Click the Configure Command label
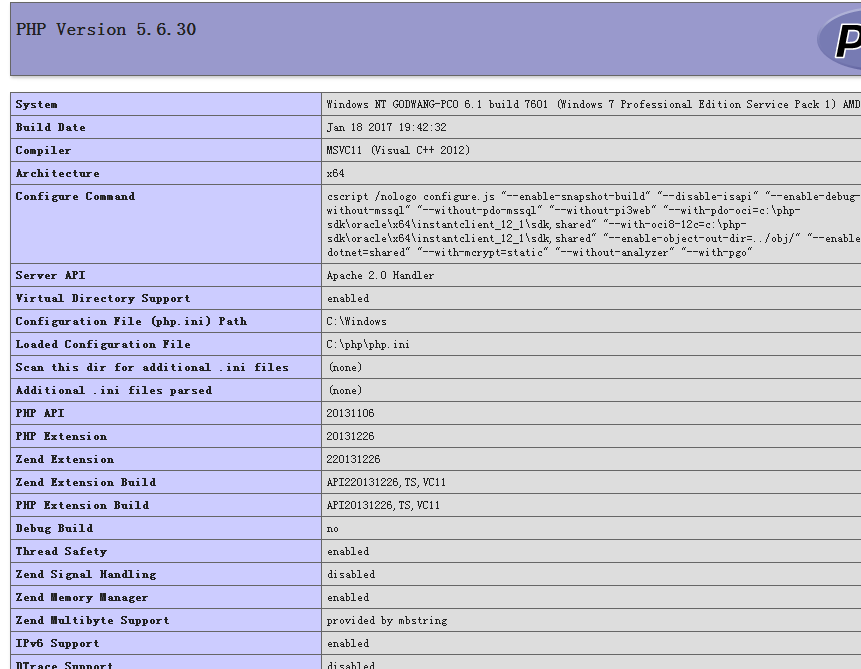This screenshot has height=669, width=861. pyautogui.click(x=75, y=197)
